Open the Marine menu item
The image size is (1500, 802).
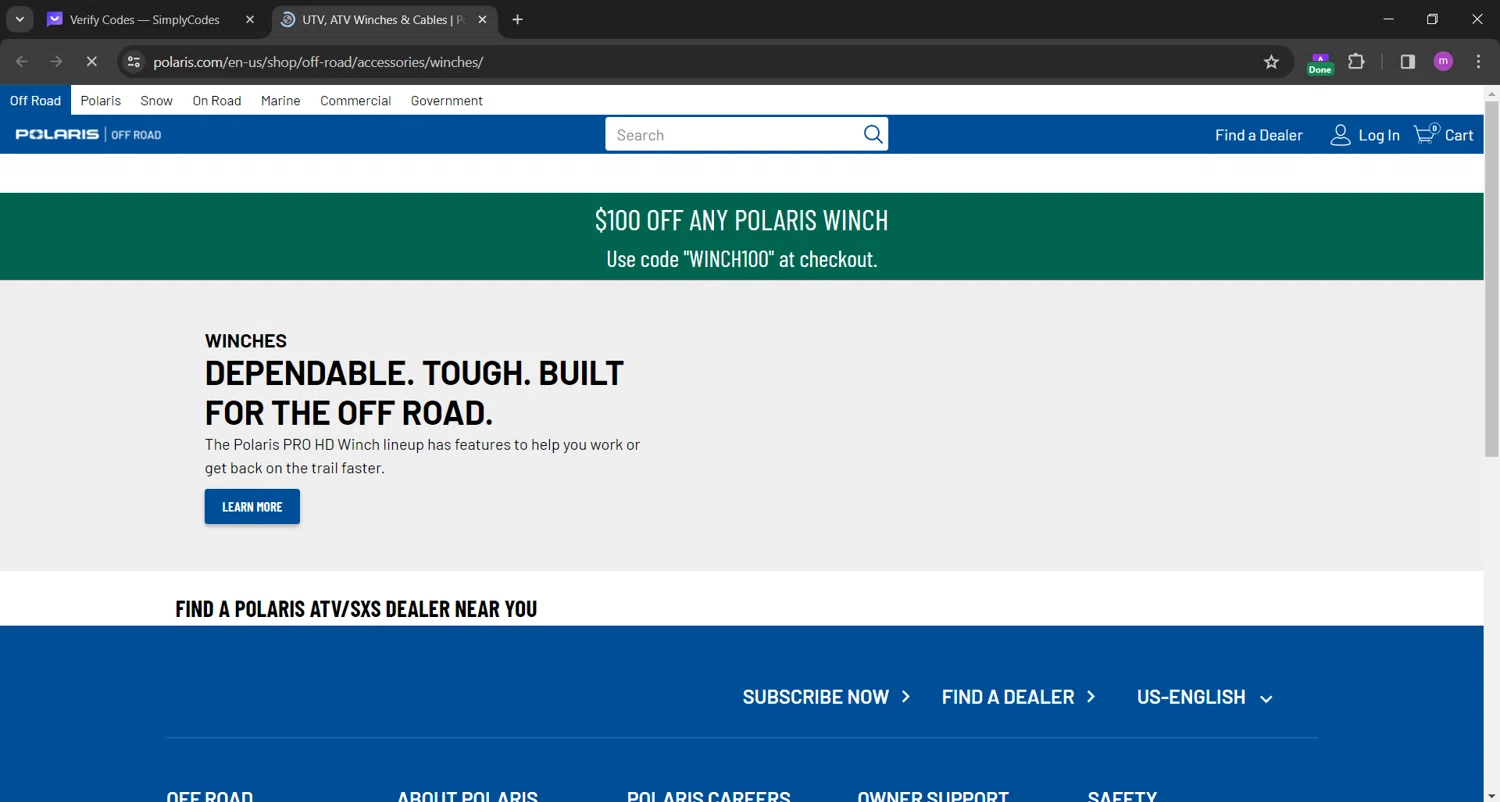(x=281, y=100)
